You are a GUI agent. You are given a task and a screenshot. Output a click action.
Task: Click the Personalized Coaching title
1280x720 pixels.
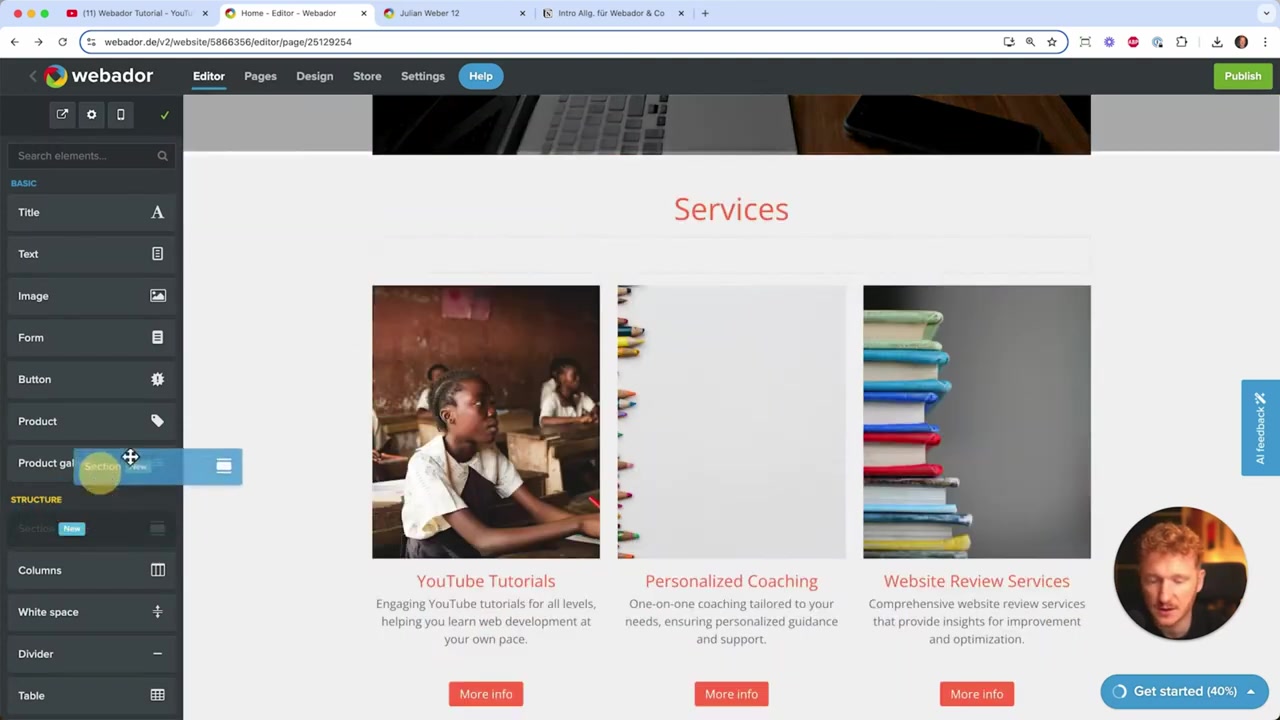pos(731,581)
